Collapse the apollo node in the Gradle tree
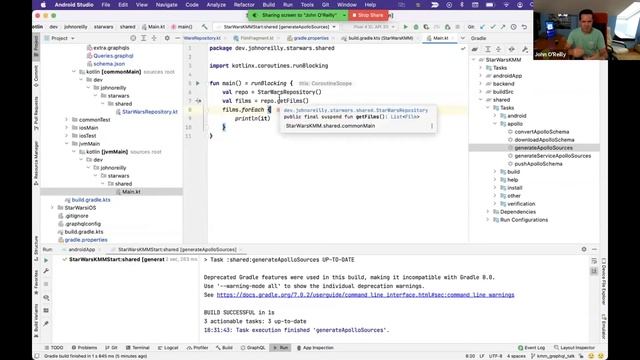The height and width of the screenshot is (360, 640). click(x=495, y=124)
